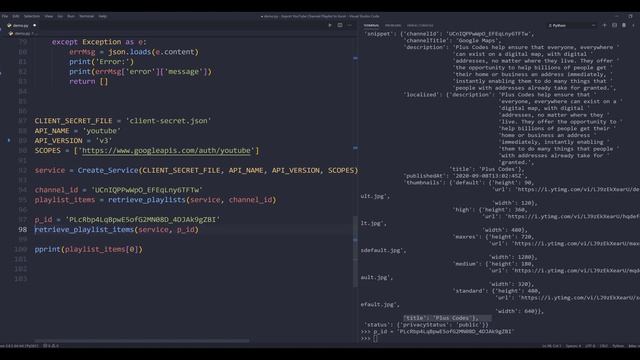Viewport: 640px width, 360px height.
Task: Click the 'except Exception as e:' line
Action: pos(99,42)
